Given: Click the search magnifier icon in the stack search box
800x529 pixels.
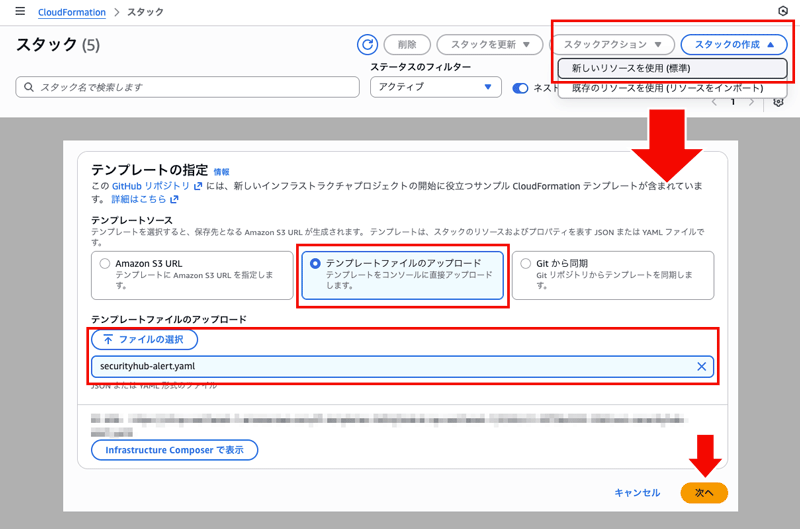Looking at the screenshot, I should coord(29,87).
